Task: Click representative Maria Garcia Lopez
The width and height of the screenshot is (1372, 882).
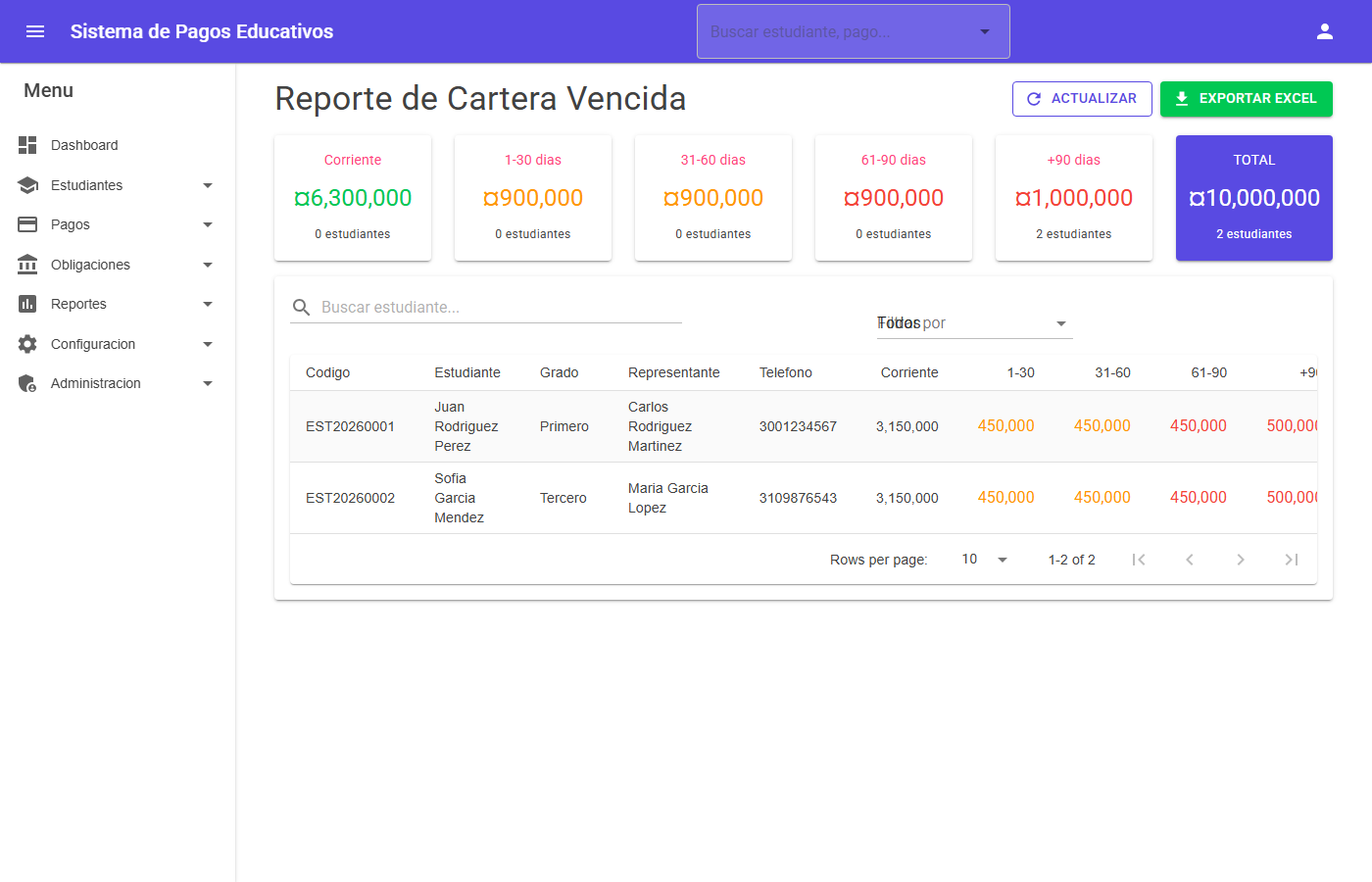Action: click(668, 498)
